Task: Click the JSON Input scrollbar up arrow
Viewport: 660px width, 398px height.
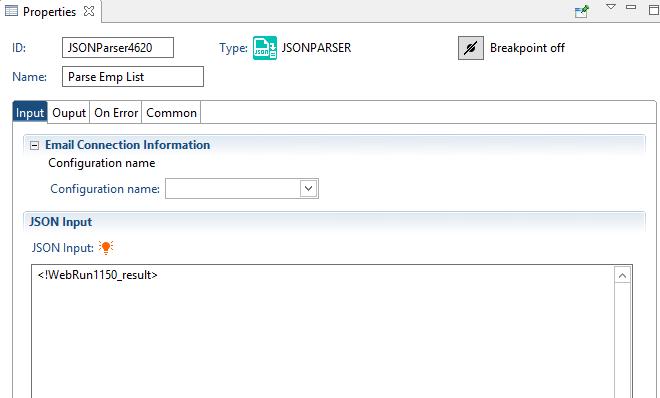Action: (622, 276)
